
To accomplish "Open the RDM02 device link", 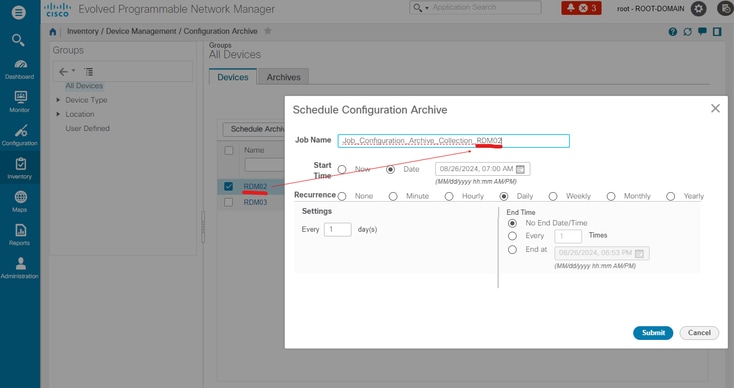I will point(255,186).
